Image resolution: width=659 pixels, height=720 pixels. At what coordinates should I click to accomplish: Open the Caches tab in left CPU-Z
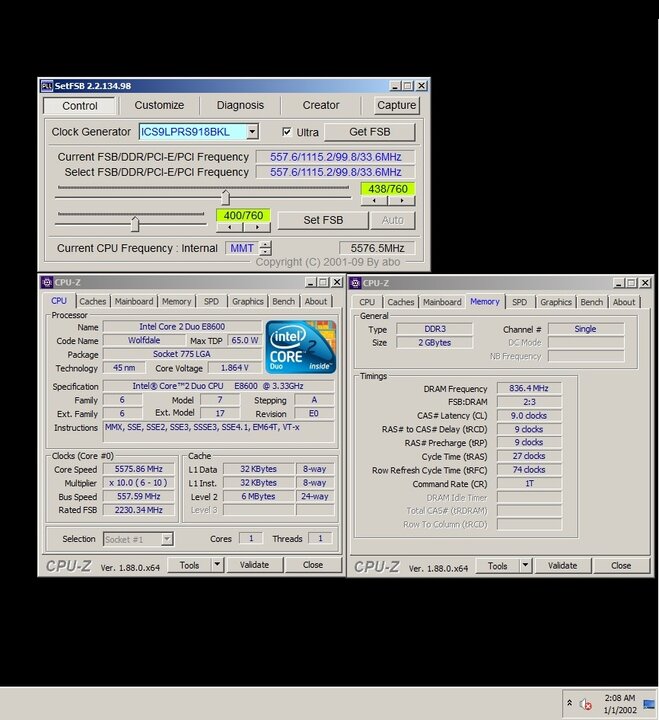92,301
